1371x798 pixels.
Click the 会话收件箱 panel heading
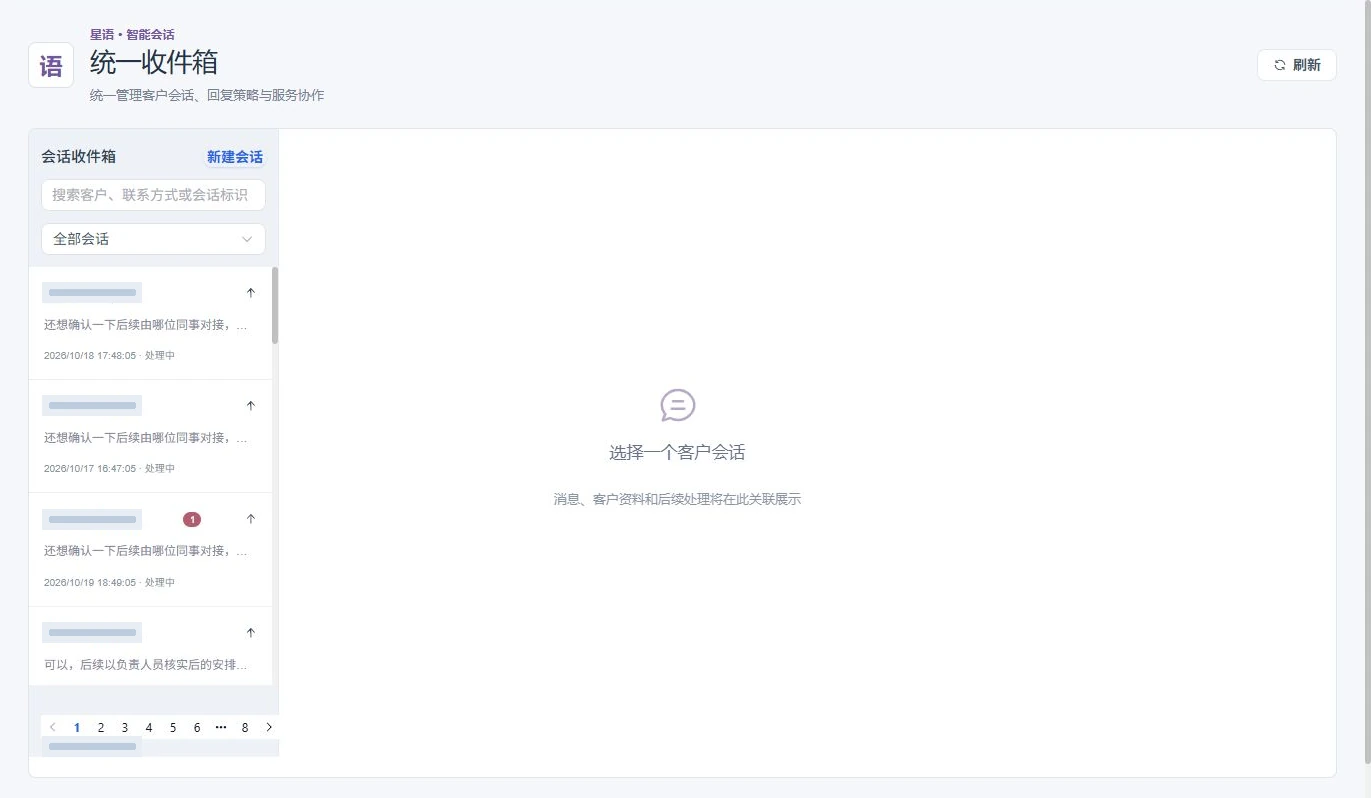click(78, 157)
